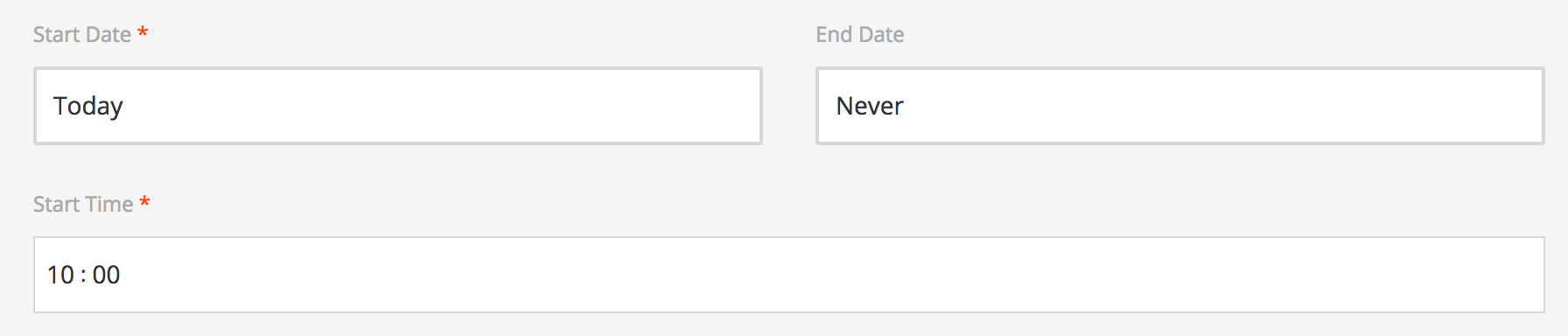The image size is (1568, 336).
Task: Click the red asterisk beside Start Time
Action: point(145,202)
